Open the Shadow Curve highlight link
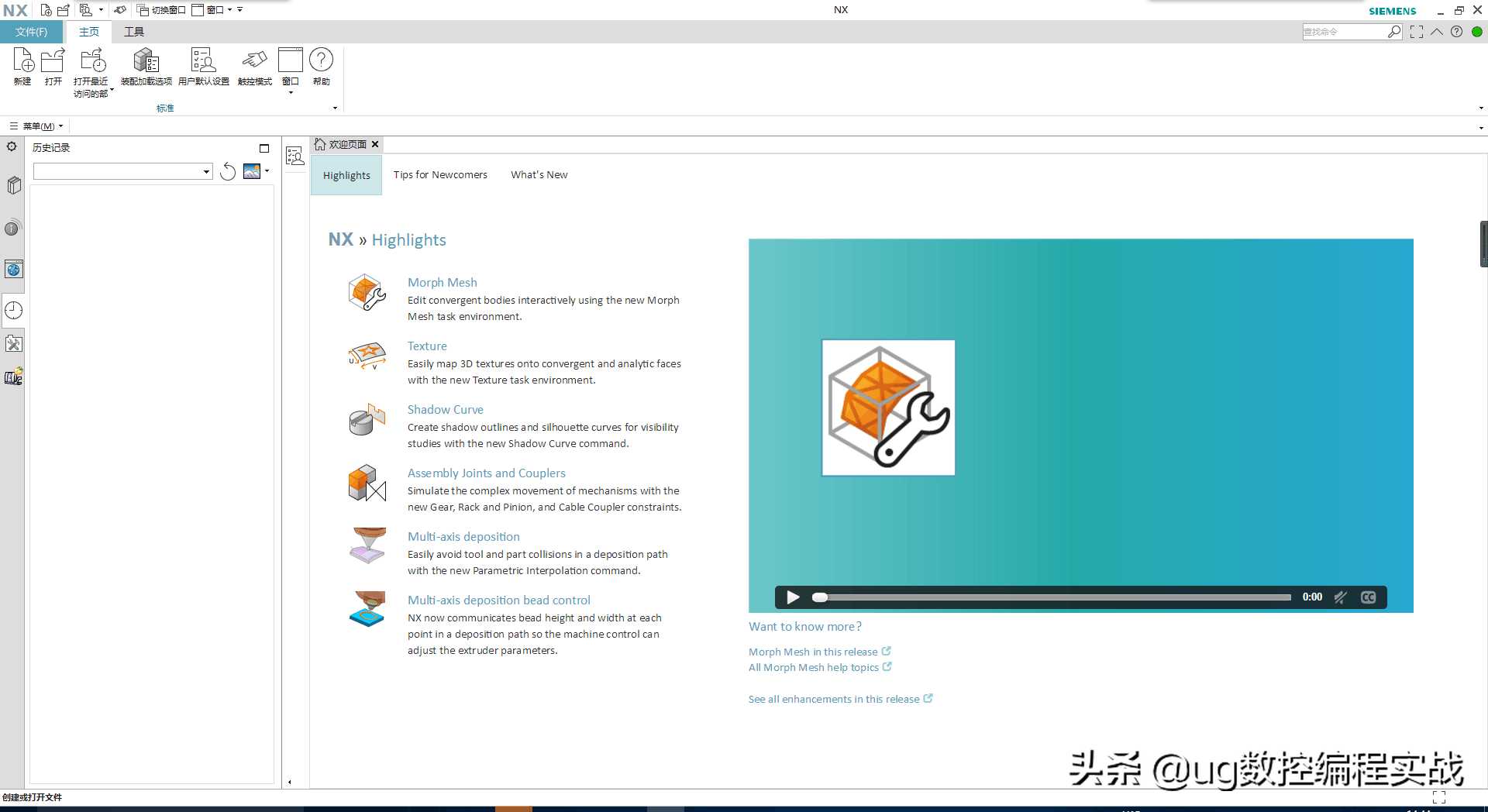 (x=446, y=410)
